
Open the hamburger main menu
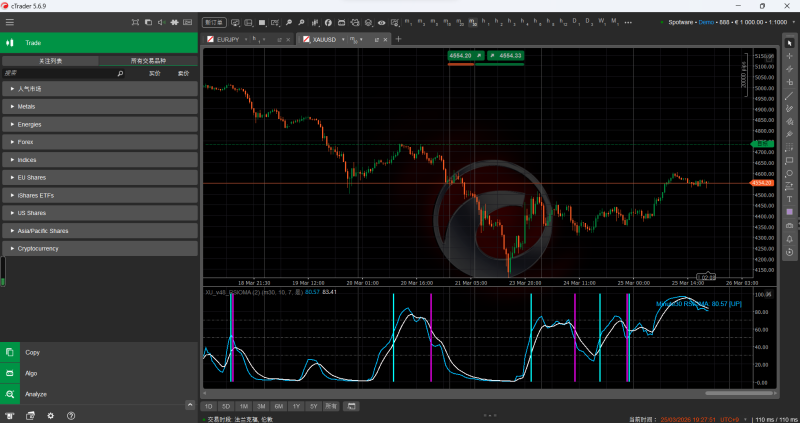(x=10, y=22)
